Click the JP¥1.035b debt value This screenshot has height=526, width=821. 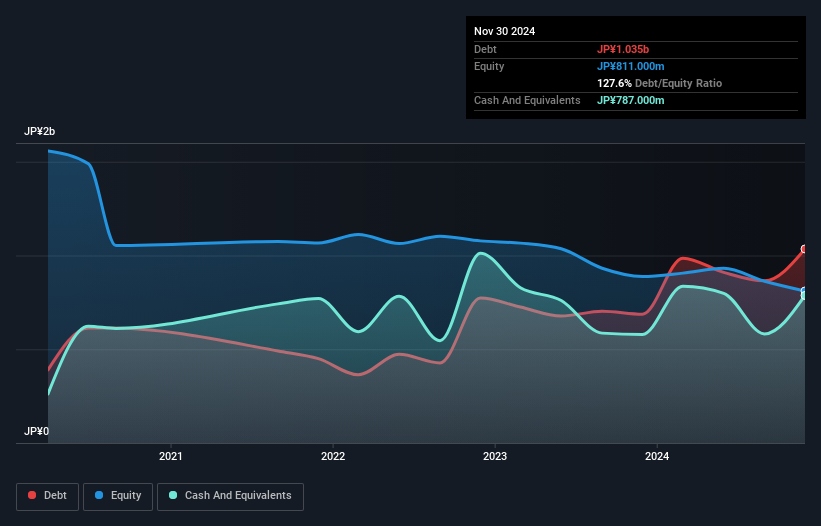pos(623,49)
